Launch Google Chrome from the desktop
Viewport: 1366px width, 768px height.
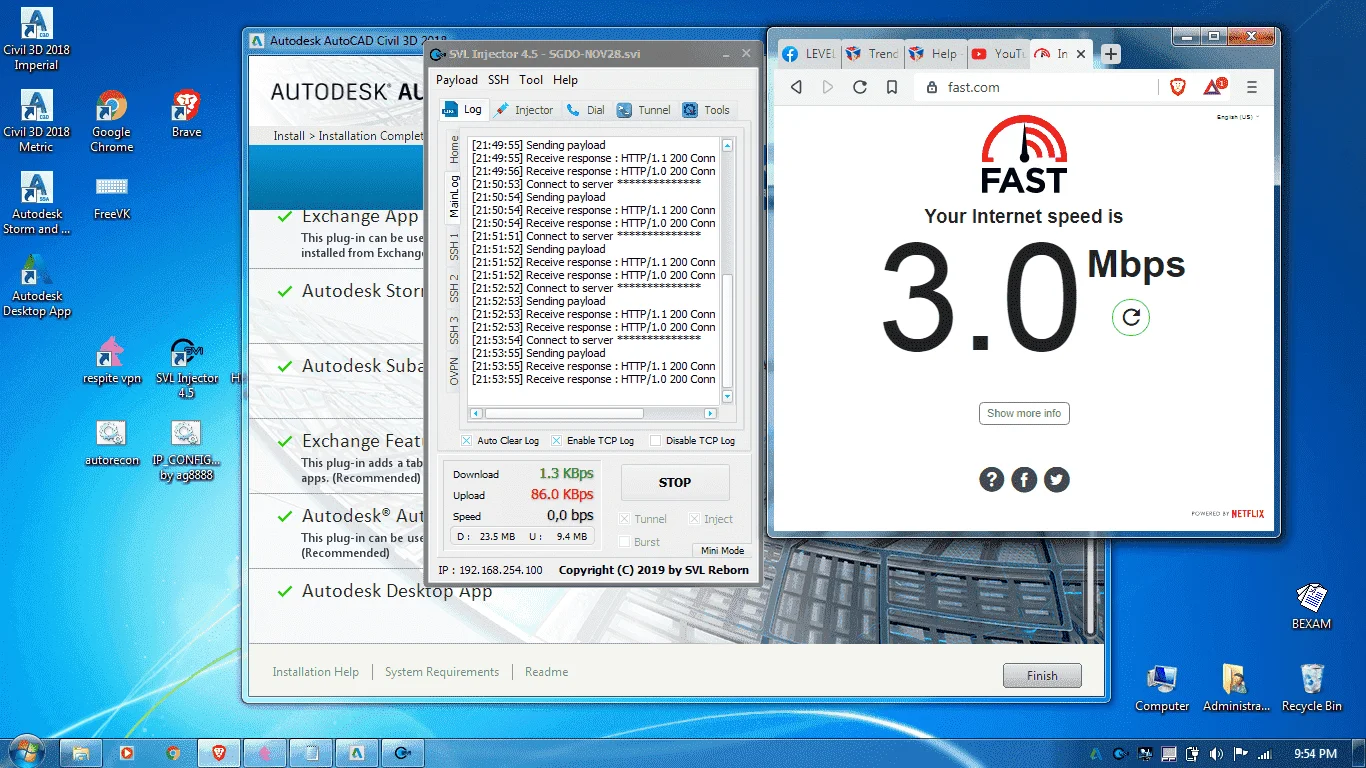[111, 122]
